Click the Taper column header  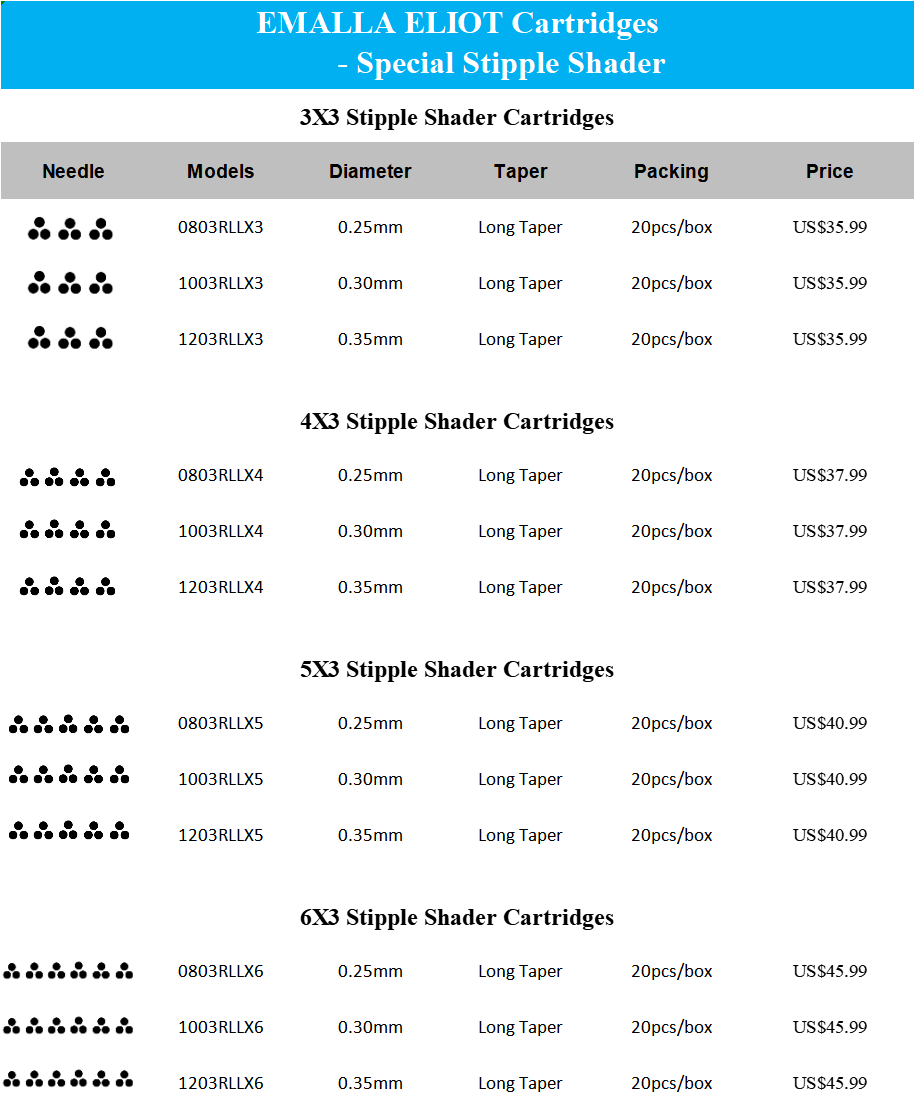coord(521,171)
